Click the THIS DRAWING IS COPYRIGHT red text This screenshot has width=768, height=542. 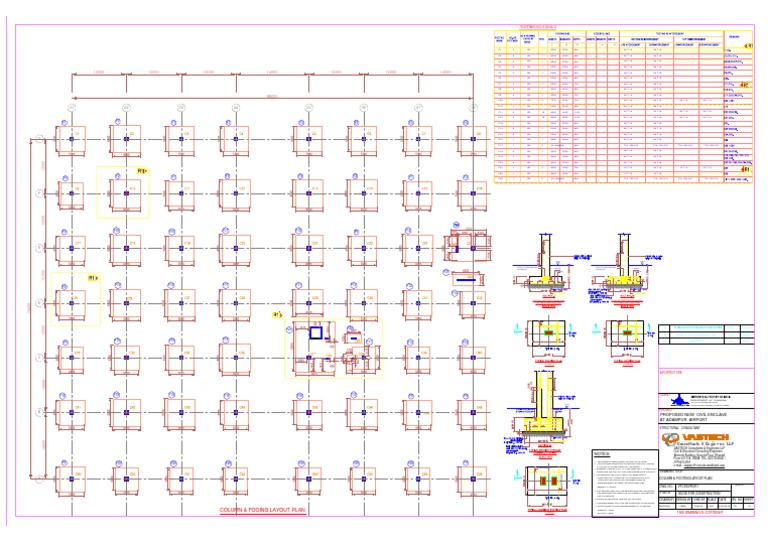pos(699,513)
